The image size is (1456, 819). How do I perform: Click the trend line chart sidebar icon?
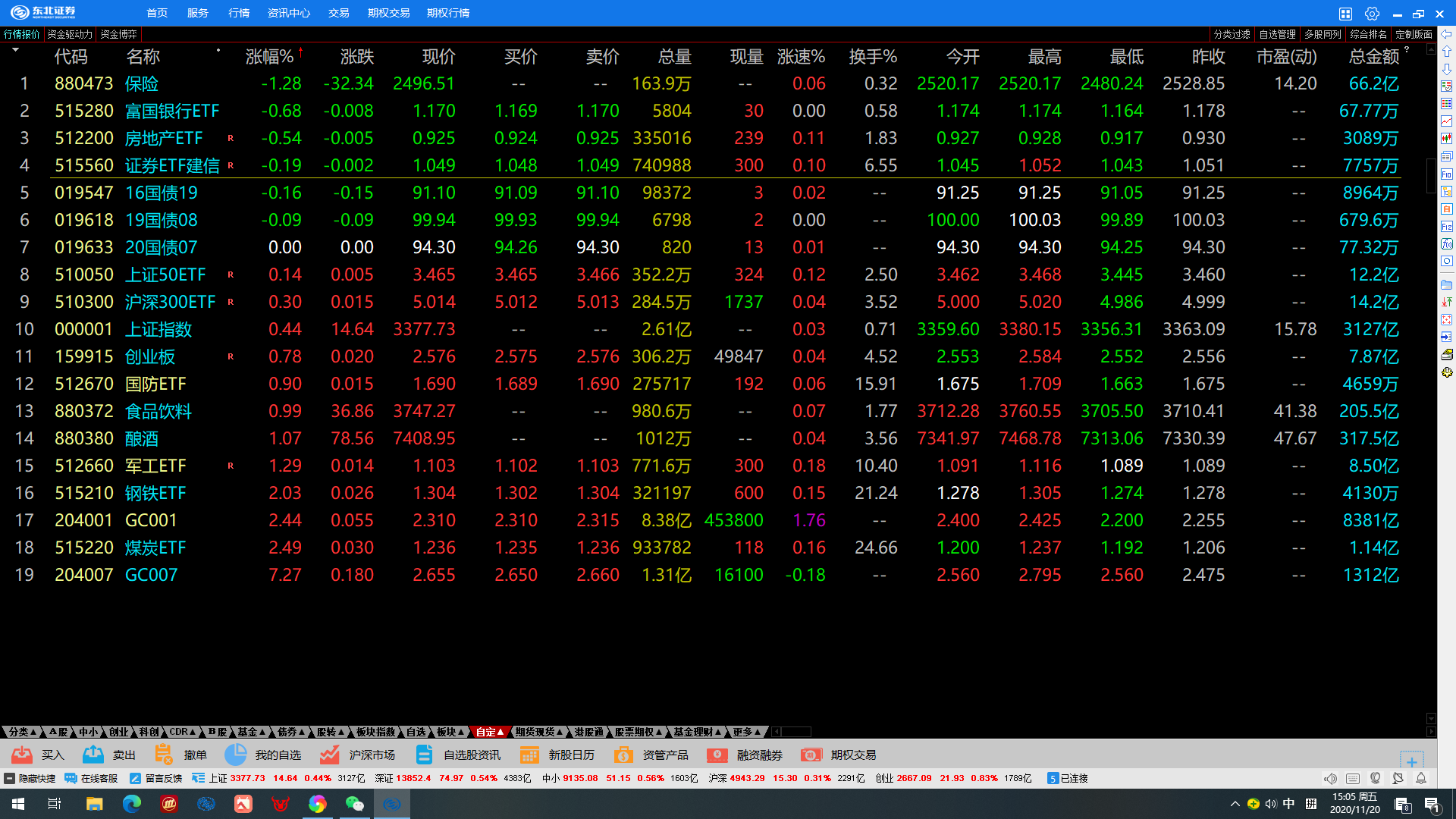tap(1447, 121)
